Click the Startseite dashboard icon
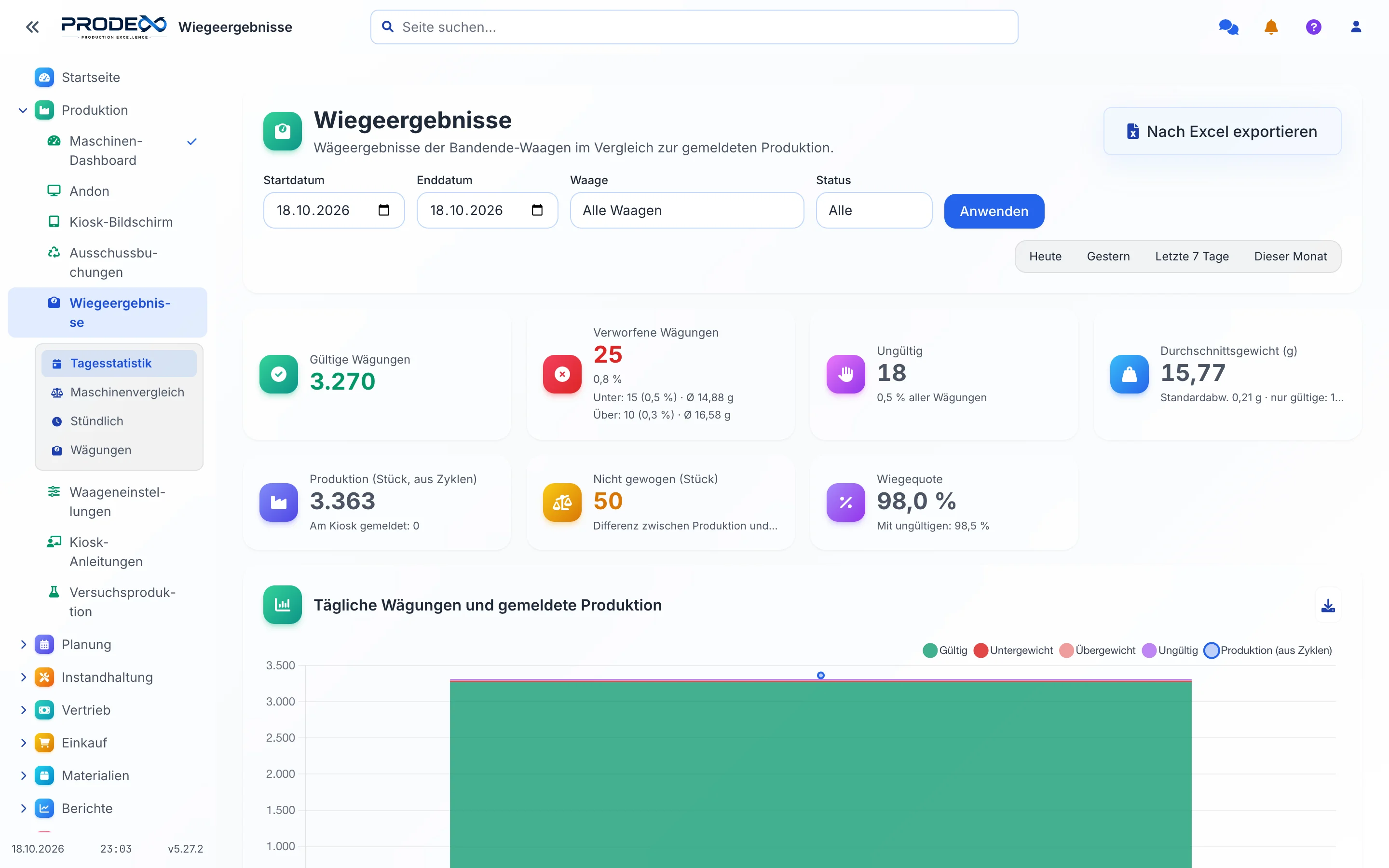This screenshot has width=1389, height=868. pos(44,78)
